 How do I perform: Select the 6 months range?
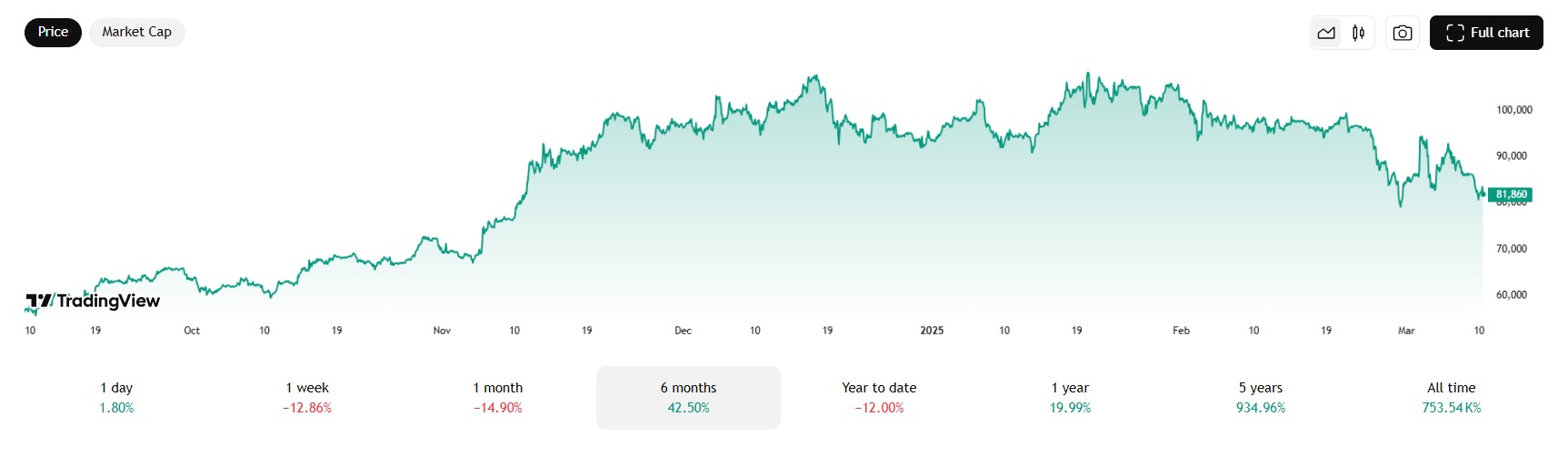point(688,398)
